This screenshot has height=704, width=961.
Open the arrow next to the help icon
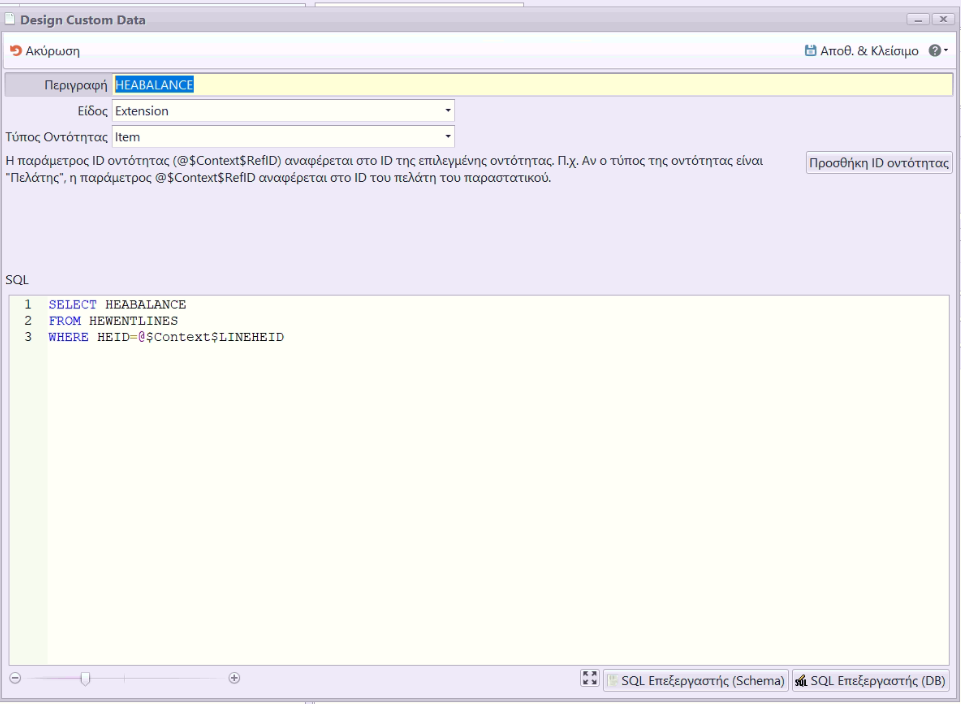click(946, 51)
